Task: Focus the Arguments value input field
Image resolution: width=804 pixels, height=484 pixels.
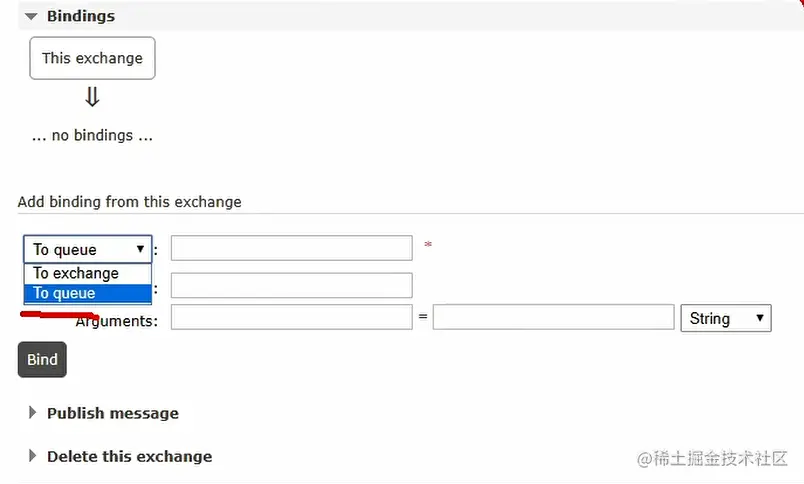Action: [553, 318]
